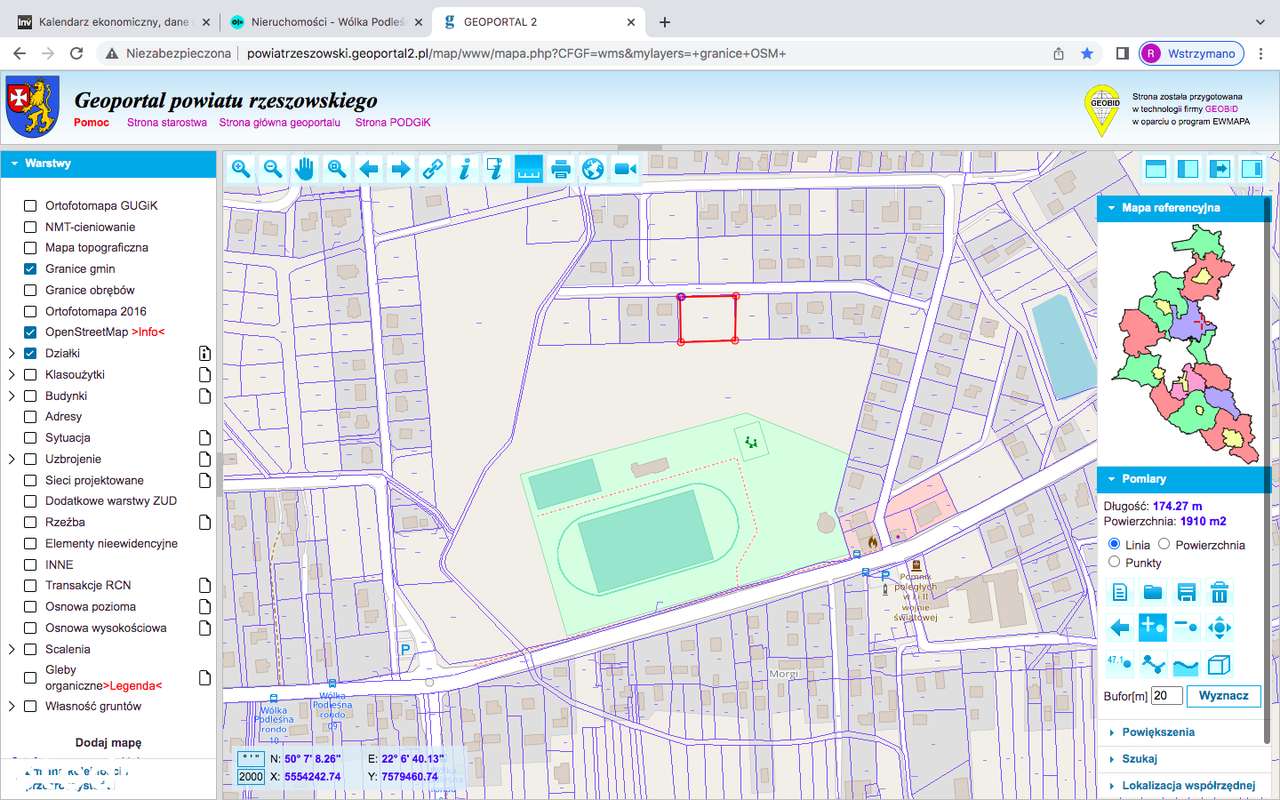Click the video camera toolbar icon

click(626, 169)
